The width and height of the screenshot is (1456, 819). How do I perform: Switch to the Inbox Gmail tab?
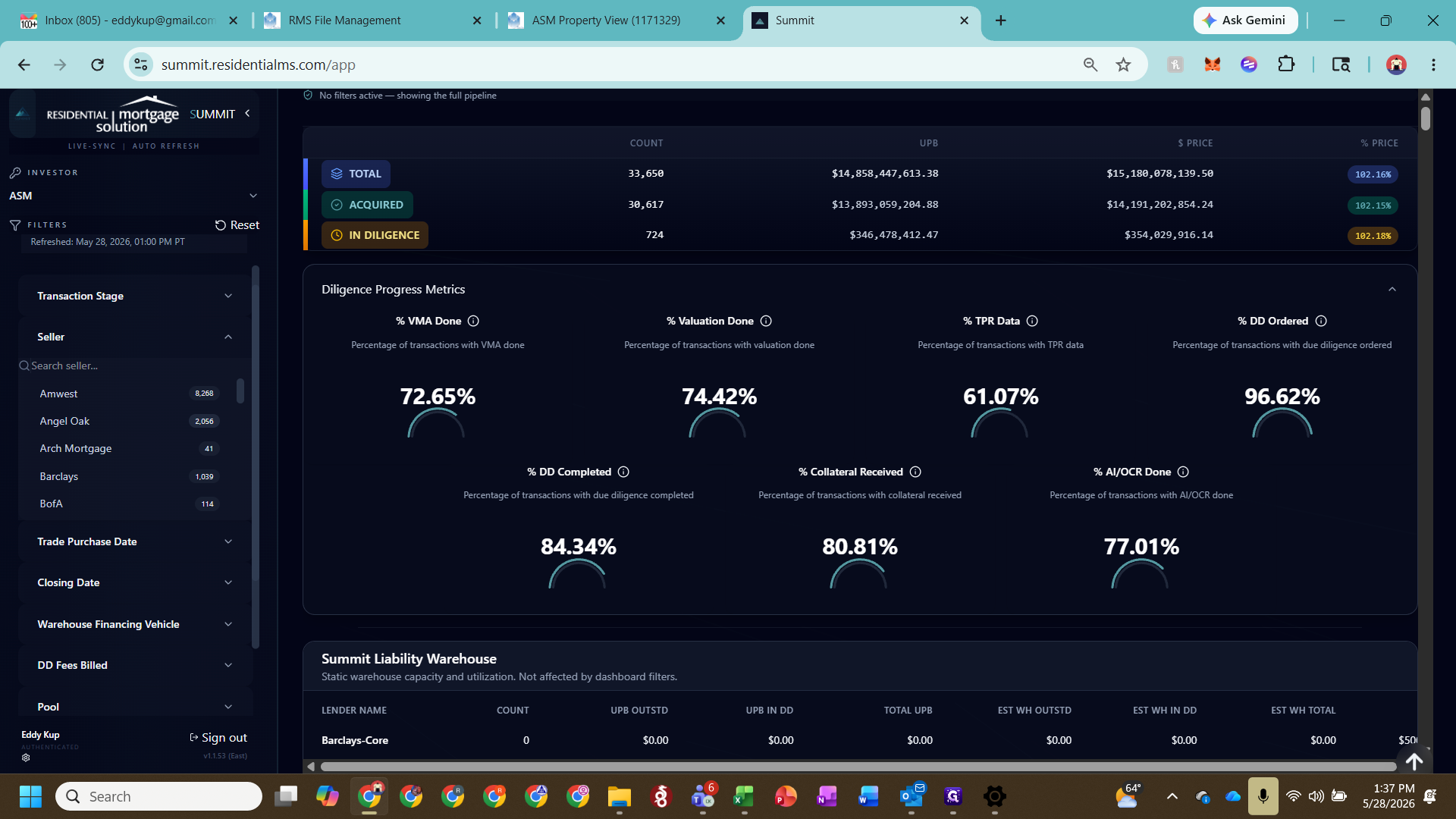(129, 20)
